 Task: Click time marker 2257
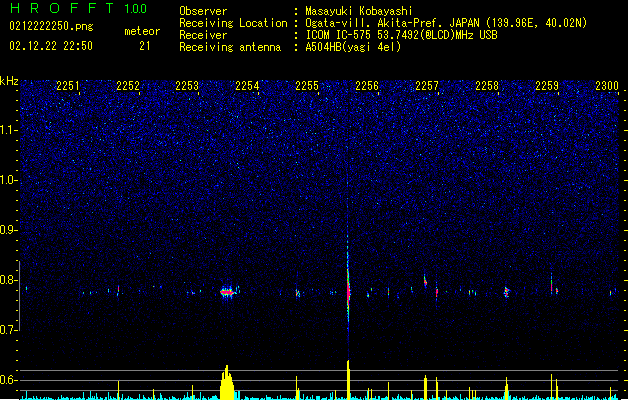coord(427,85)
